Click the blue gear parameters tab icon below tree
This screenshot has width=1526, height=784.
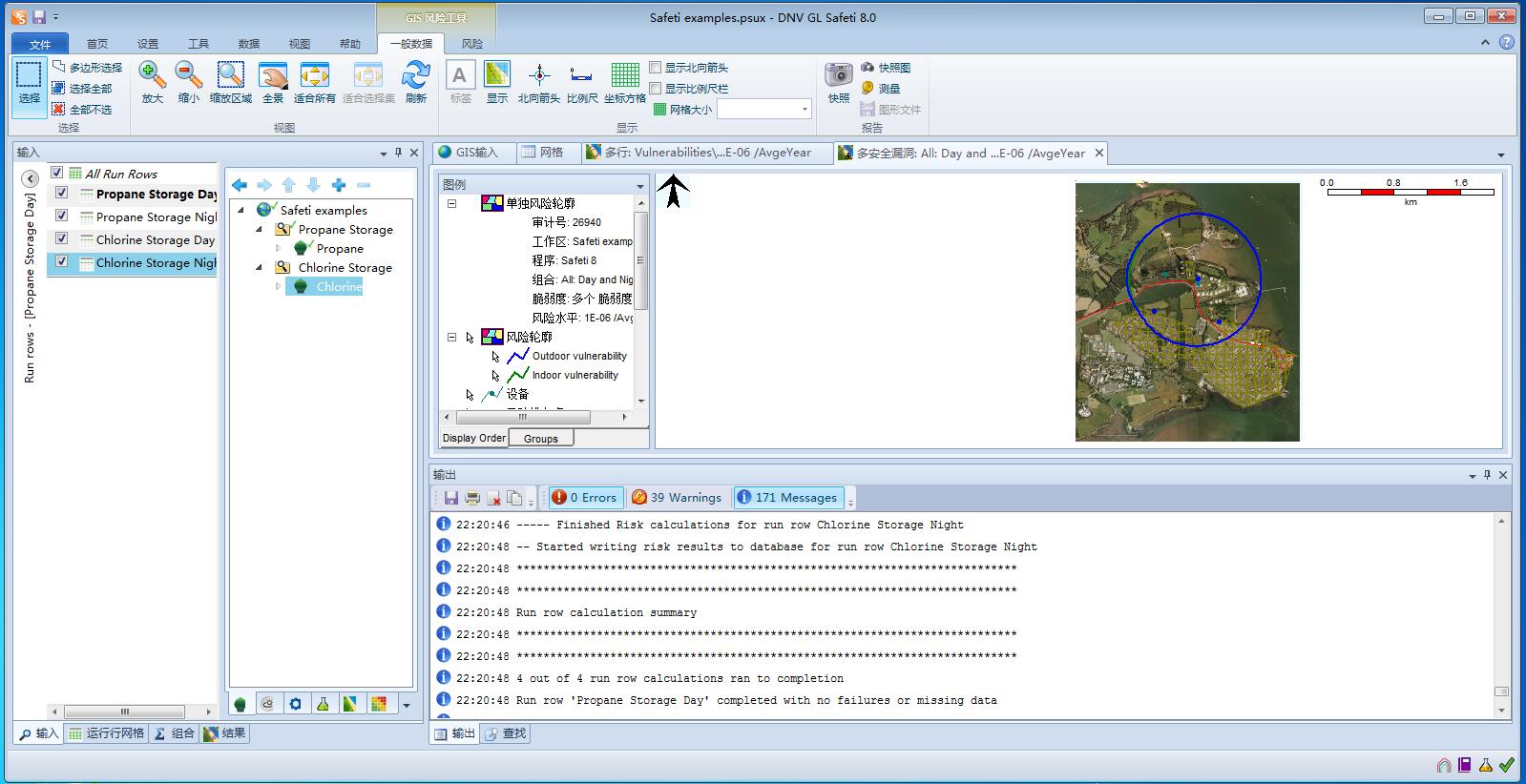point(296,704)
